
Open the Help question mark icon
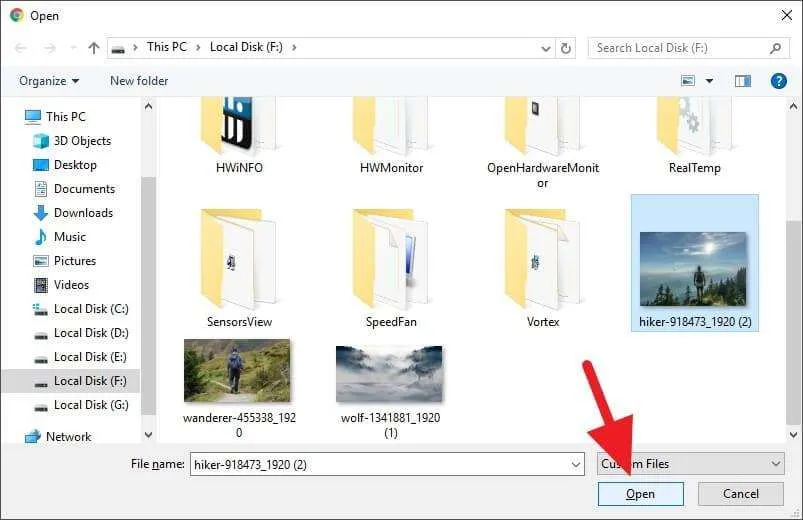click(778, 81)
